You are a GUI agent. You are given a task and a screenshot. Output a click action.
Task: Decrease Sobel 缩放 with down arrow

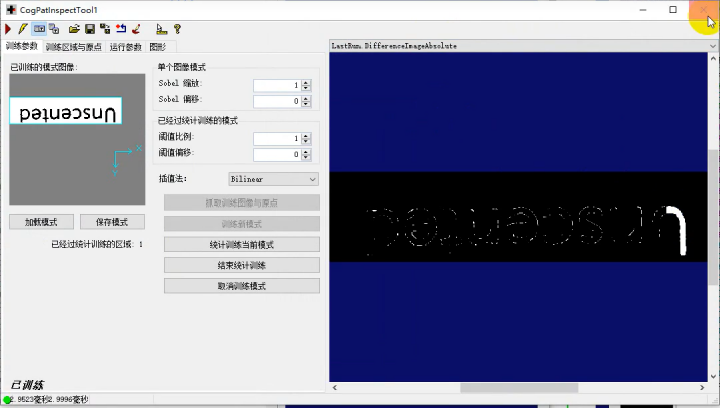tap(306, 88)
